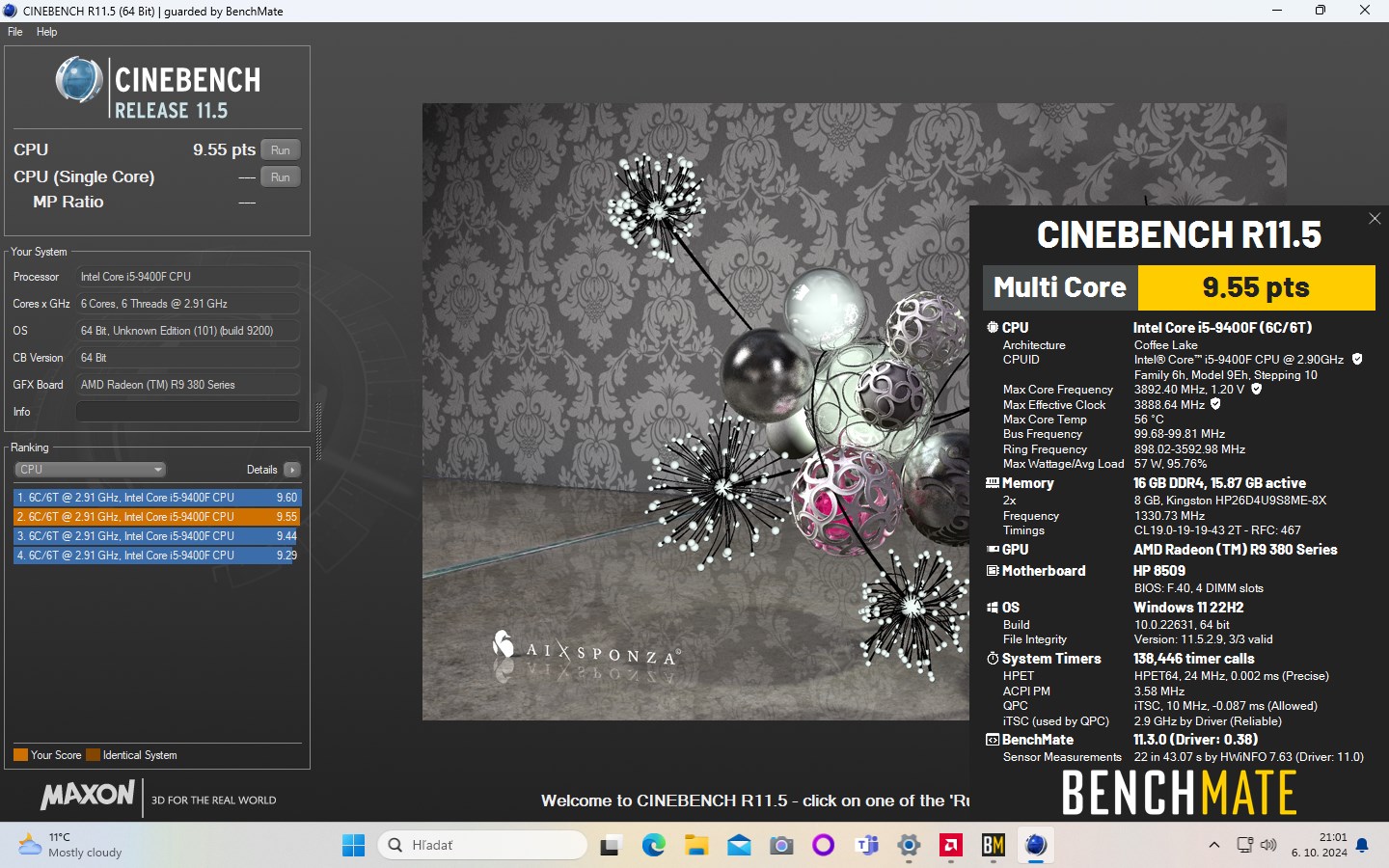Click the taskbar search box Hľadať
Screen dimensions: 1389x868
point(482,846)
